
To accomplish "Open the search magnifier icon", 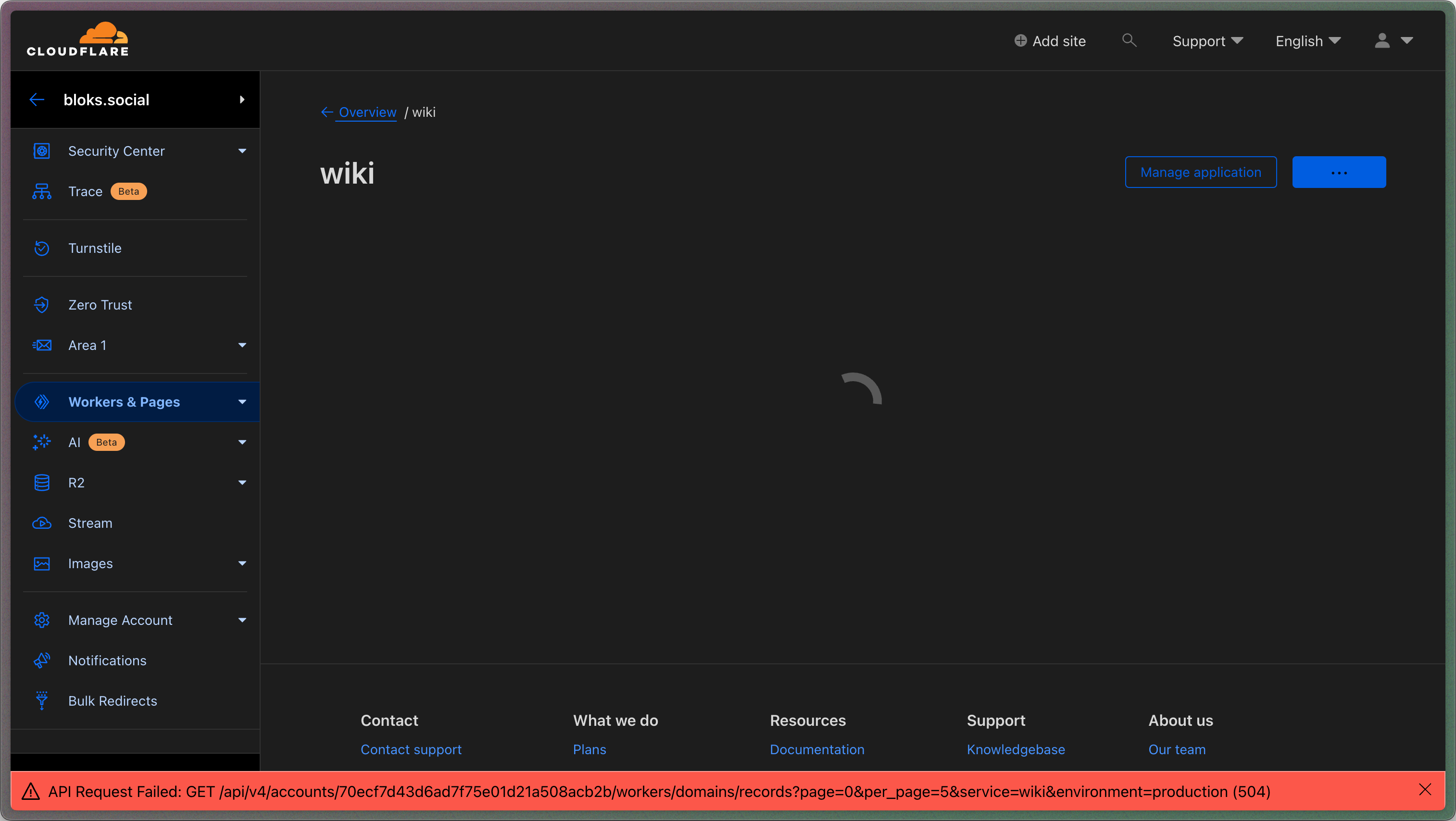I will coord(1129,40).
